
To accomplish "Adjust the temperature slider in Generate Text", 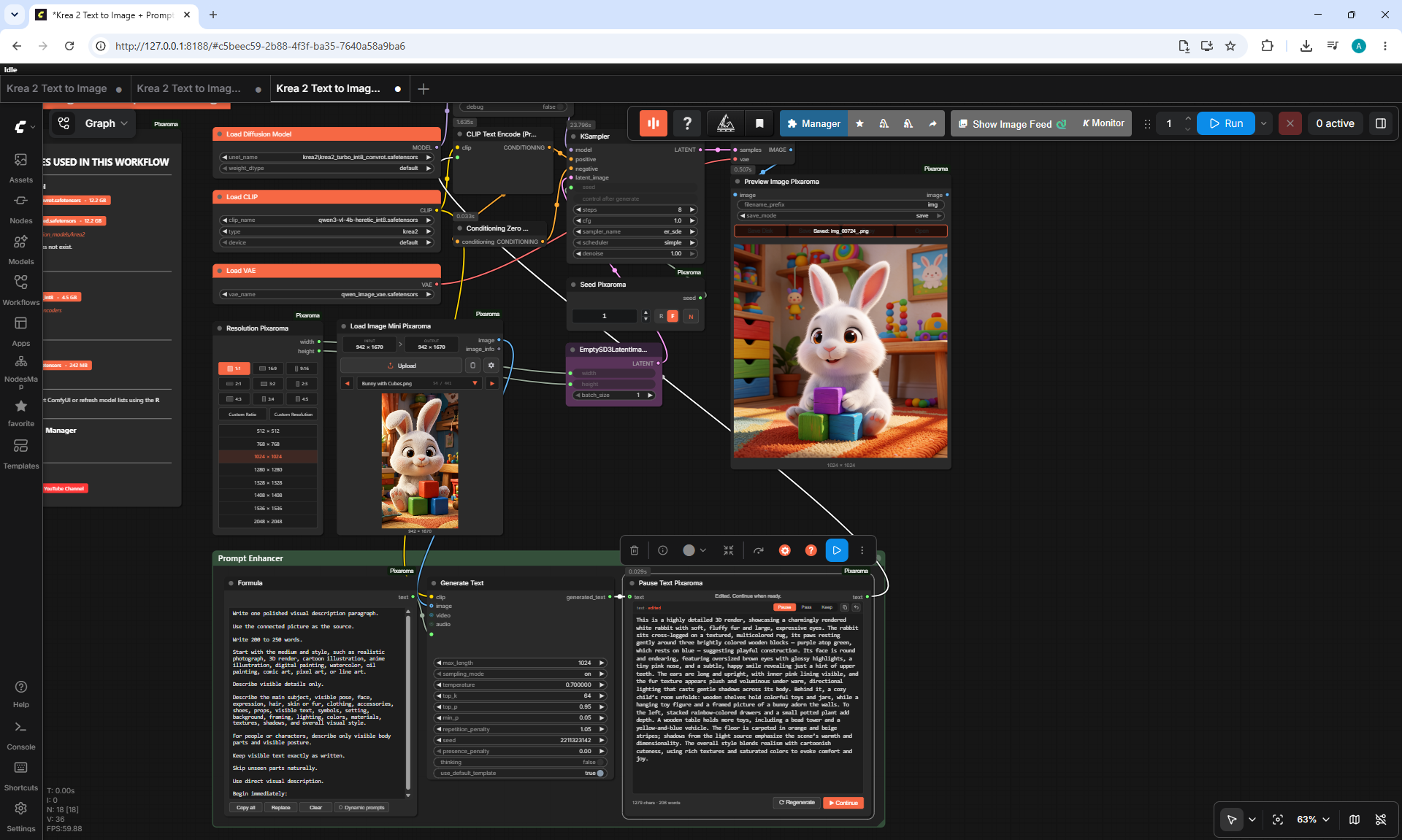I will (x=521, y=685).
